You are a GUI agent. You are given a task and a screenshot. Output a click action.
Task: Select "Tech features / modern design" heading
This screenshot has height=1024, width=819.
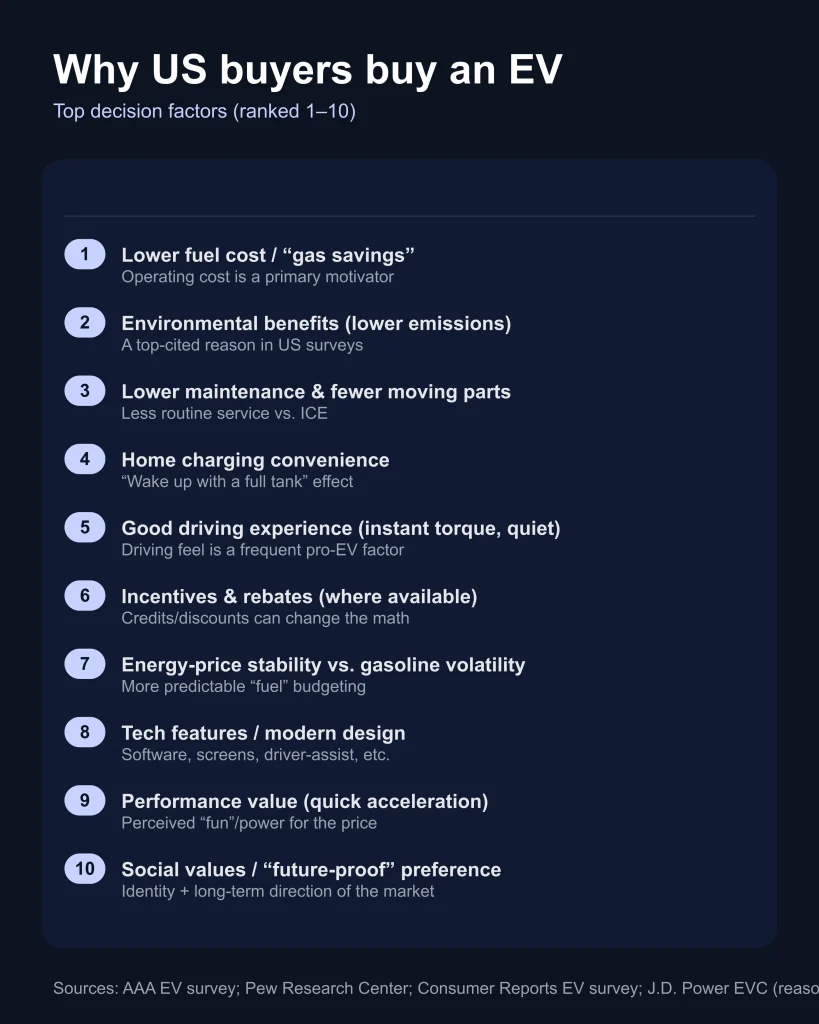tap(263, 733)
